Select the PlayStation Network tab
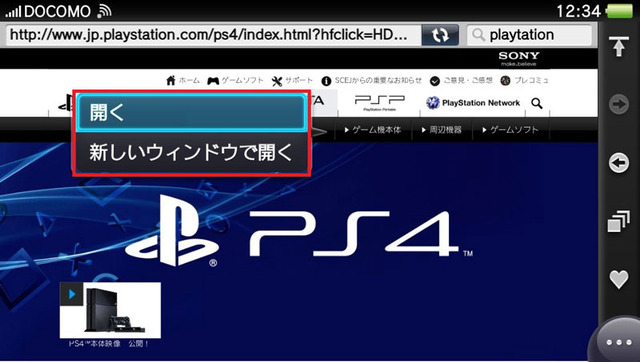The height and width of the screenshot is (362, 640). (473, 103)
